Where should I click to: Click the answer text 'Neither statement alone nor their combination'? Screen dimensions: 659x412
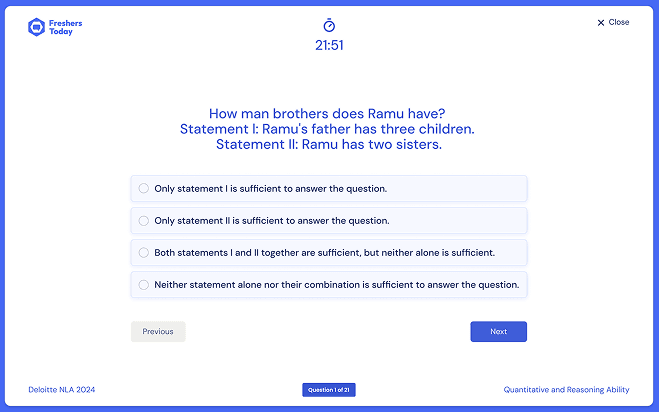tap(336, 284)
